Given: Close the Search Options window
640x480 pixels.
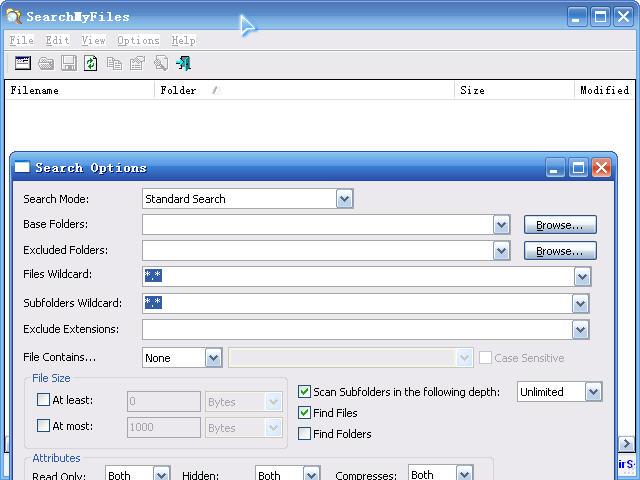Looking at the screenshot, I should [x=601, y=167].
